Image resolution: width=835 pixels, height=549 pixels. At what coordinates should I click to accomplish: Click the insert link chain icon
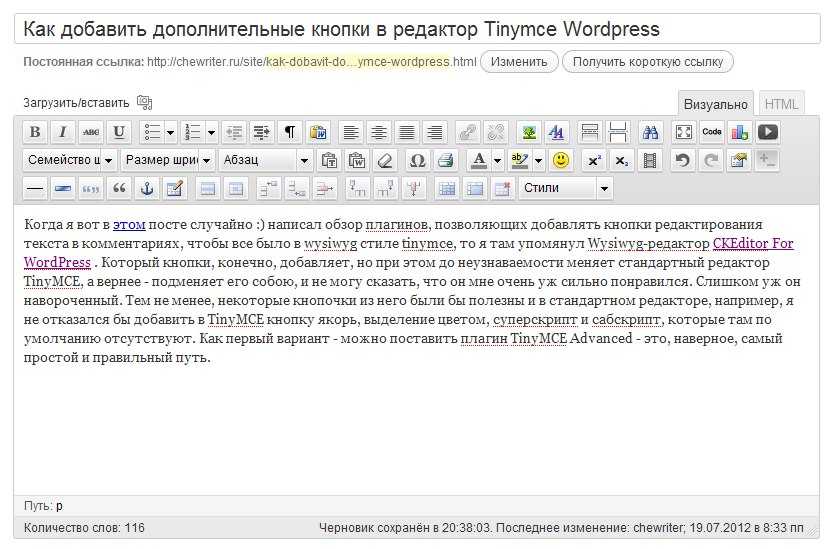[468, 132]
